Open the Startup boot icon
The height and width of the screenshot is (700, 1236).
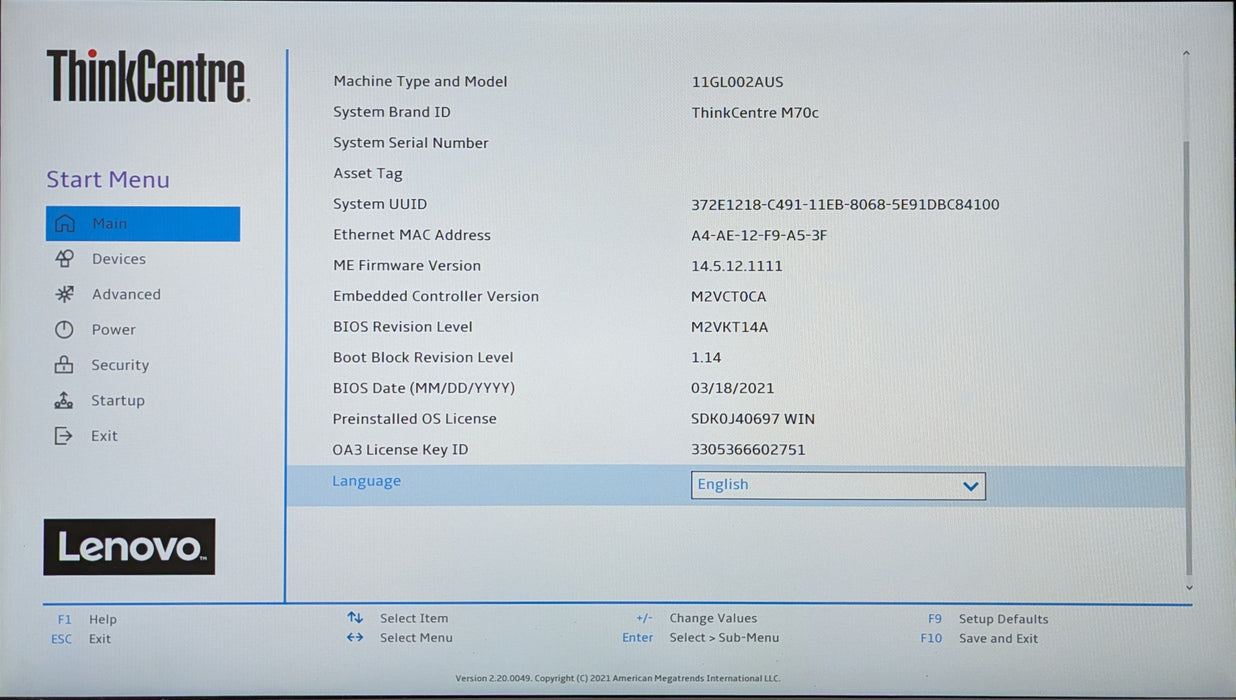click(64, 400)
